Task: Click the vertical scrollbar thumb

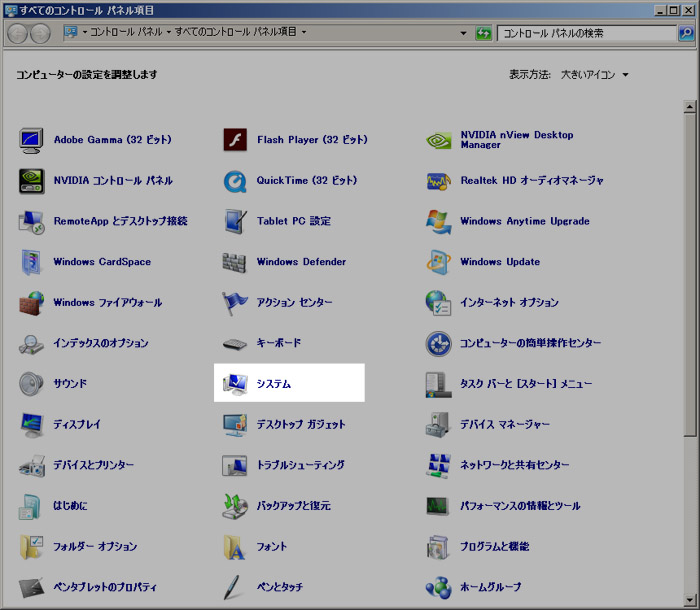Action: [x=690, y=275]
